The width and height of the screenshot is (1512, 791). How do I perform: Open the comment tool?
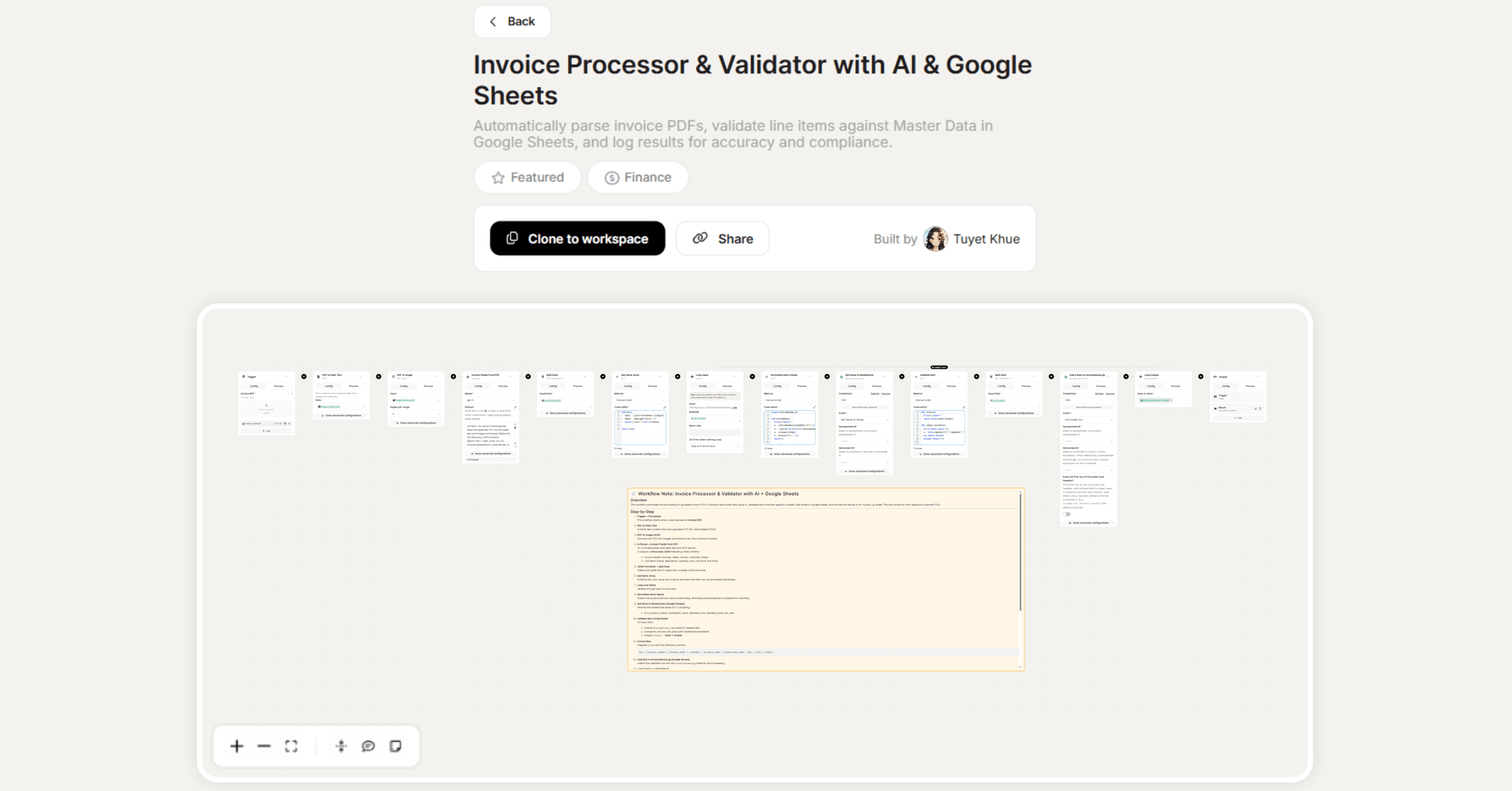click(368, 746)
